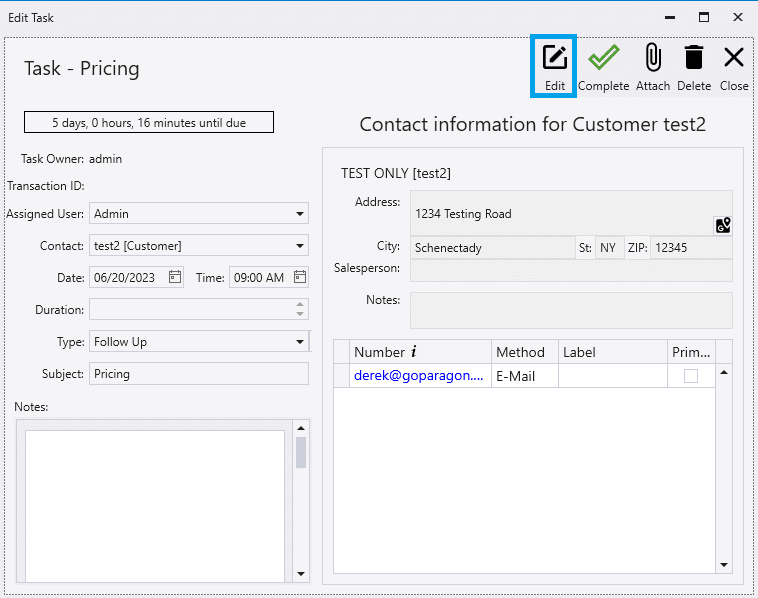Open map location icon beside address
Viewport: 758px width, 598px height.
(x=722, y=225)
